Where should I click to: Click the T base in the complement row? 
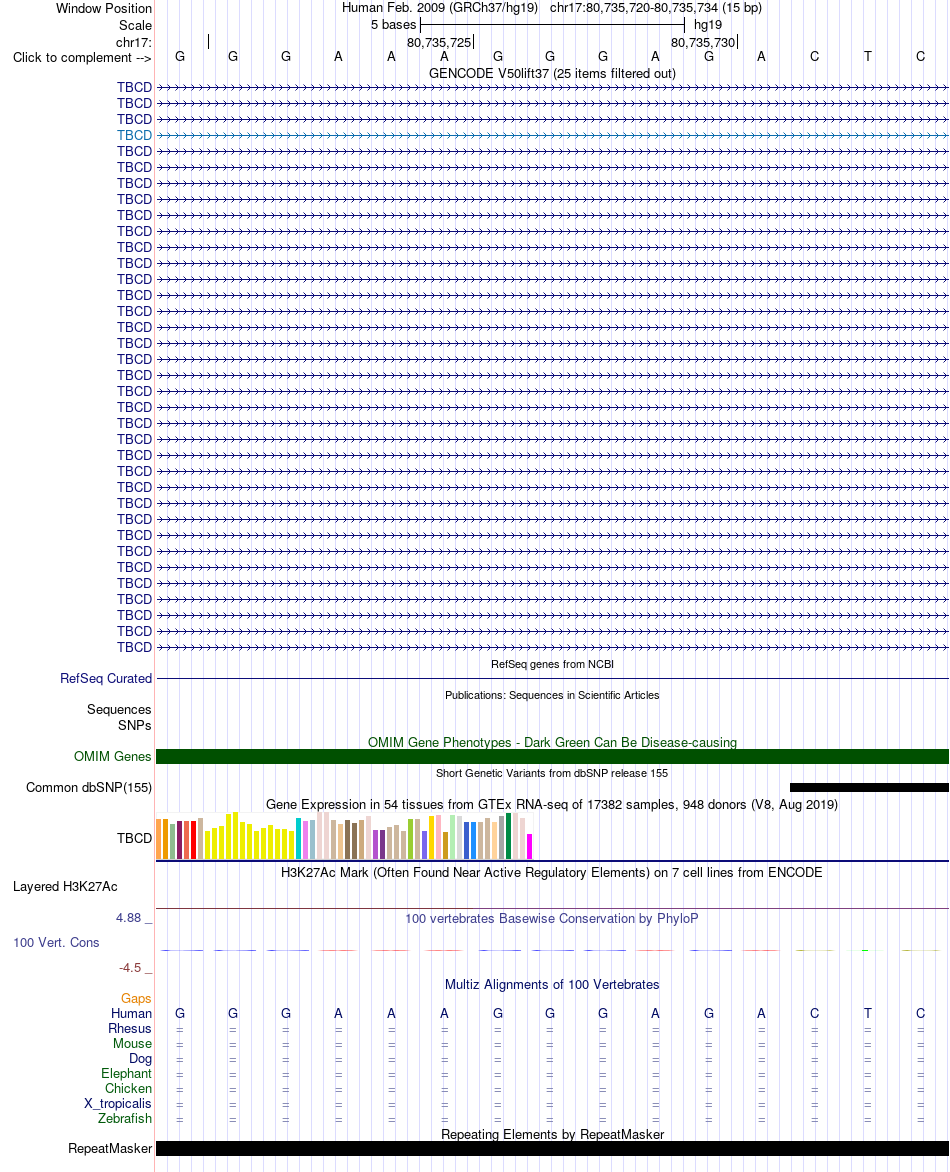[868, 57]
